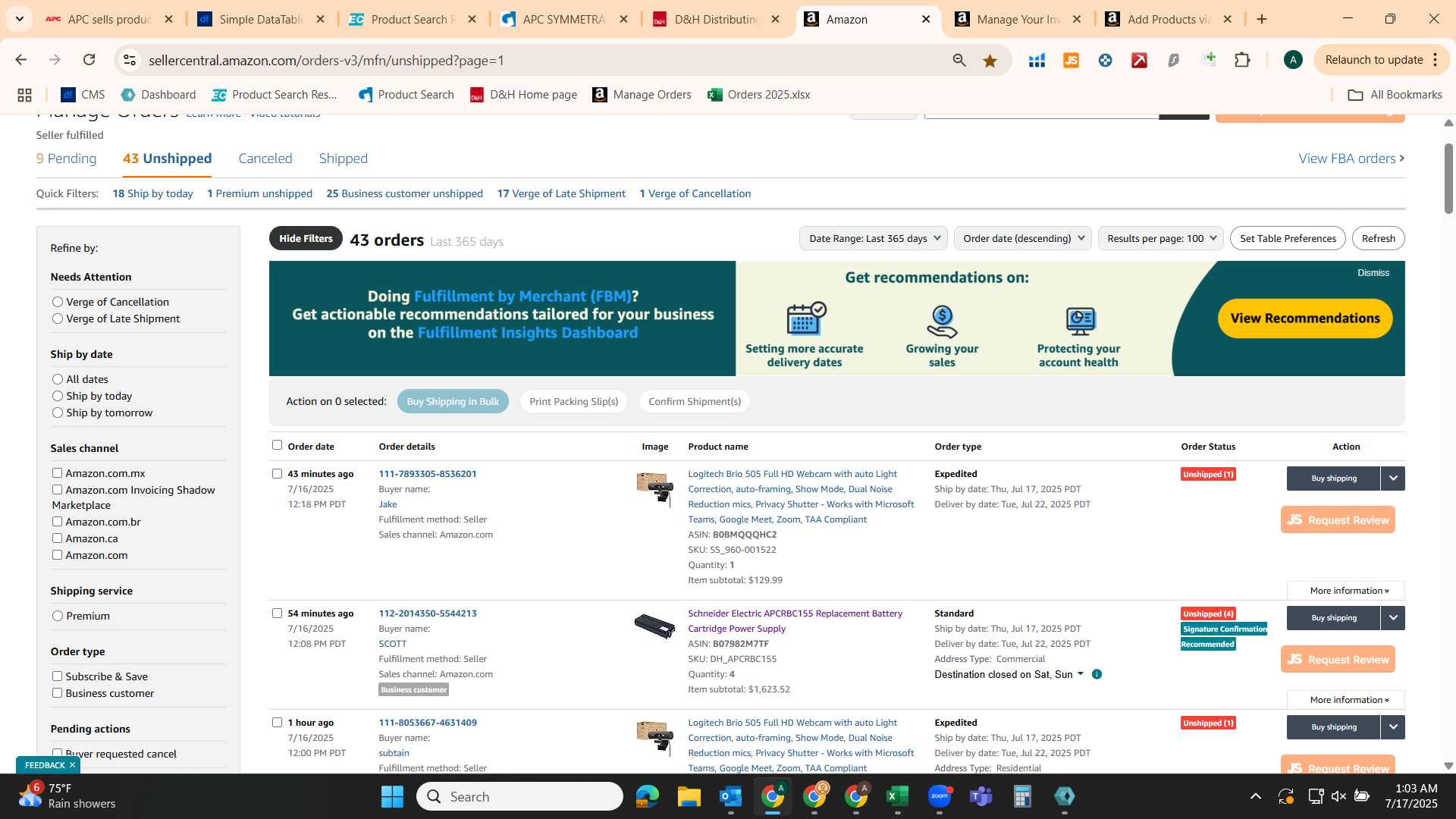This screenshot has height=819, width=1456.
Task: Open the apps grid in bookmarks bar
Action: point(24,95)
